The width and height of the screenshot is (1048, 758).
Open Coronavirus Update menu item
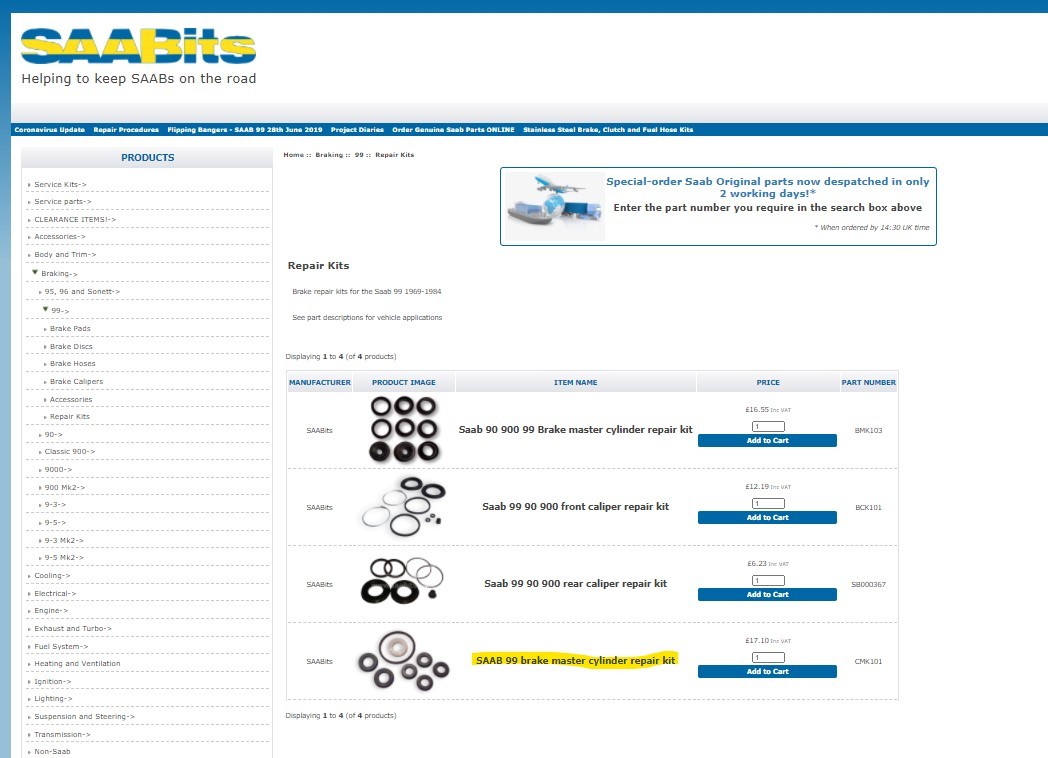click(49, 130)
